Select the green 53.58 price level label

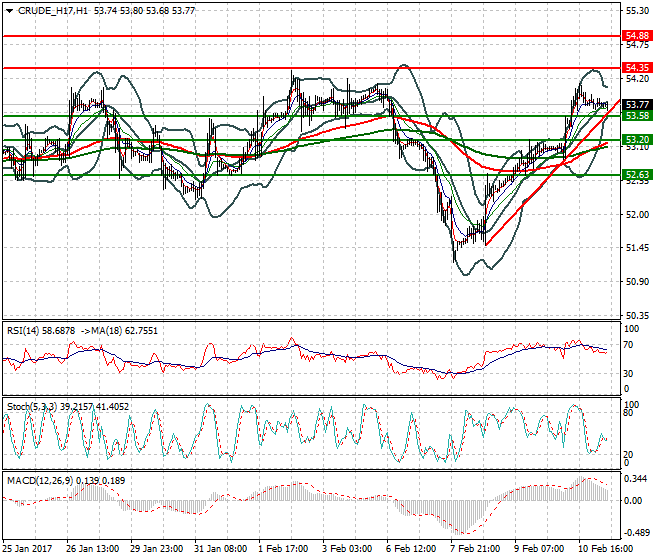coord(637,116)
